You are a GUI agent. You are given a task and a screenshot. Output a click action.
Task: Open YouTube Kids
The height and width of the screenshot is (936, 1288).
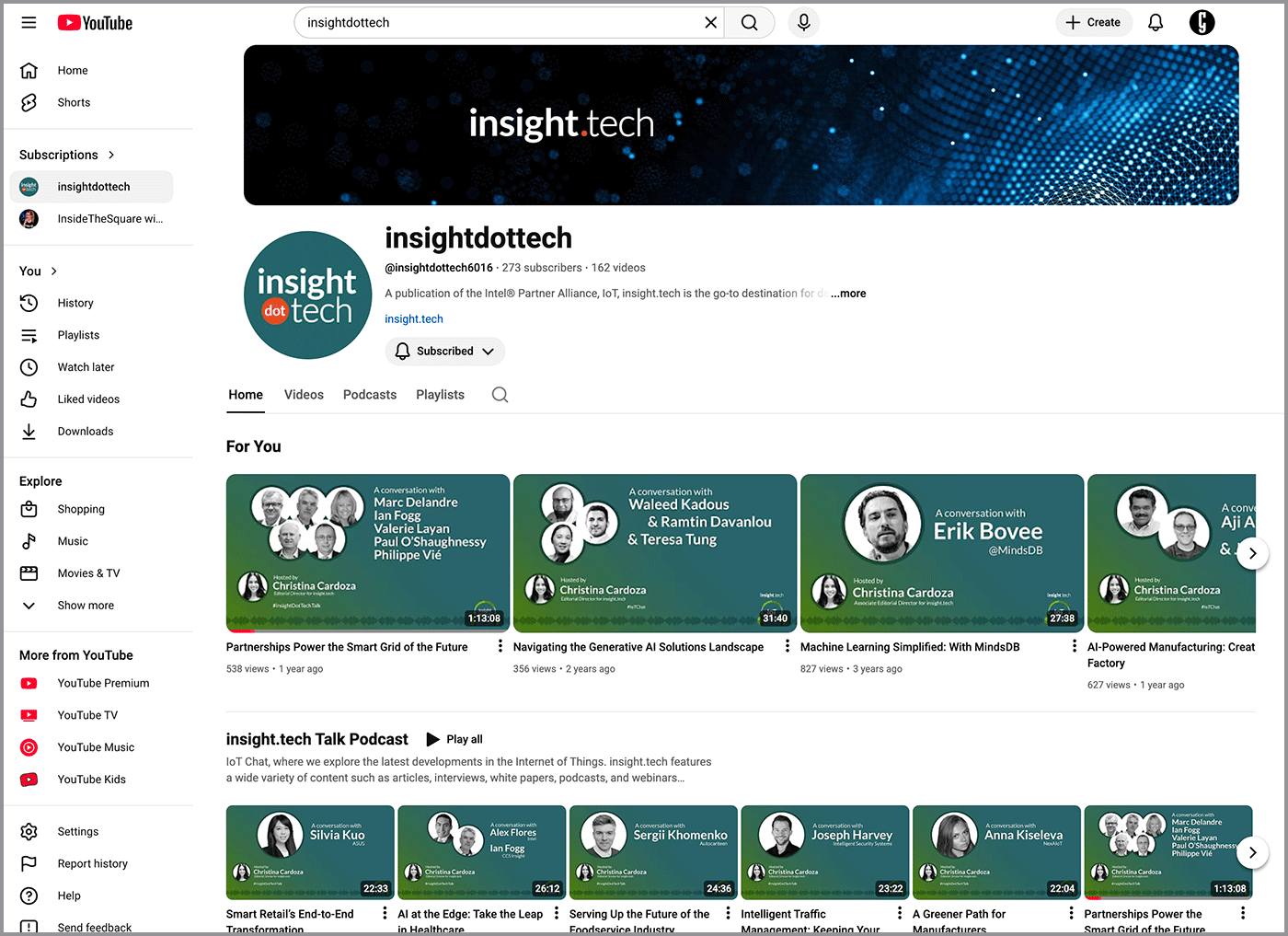pos(91,780)
